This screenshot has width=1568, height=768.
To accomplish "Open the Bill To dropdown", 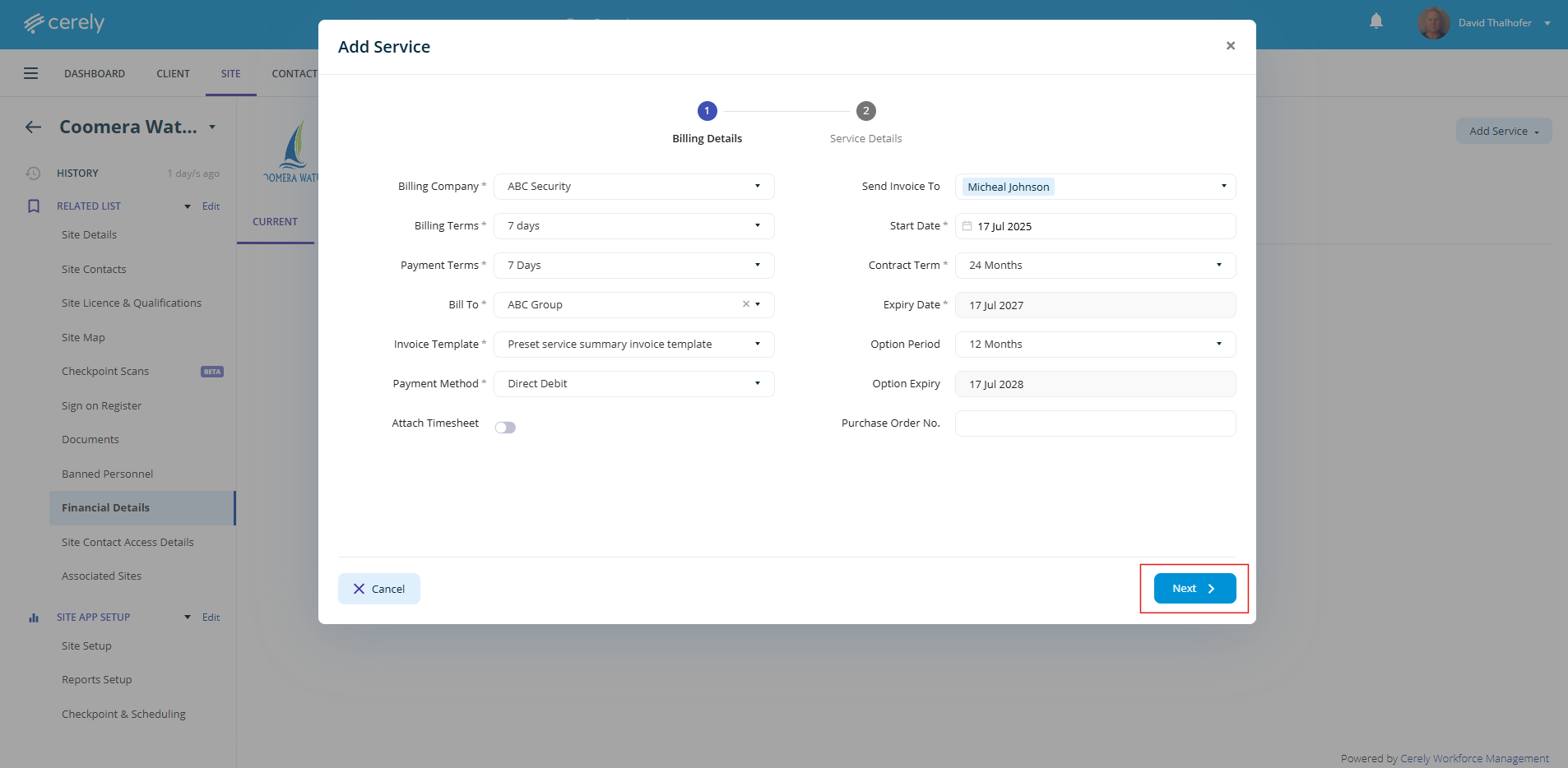I will [x=634, y=305].
